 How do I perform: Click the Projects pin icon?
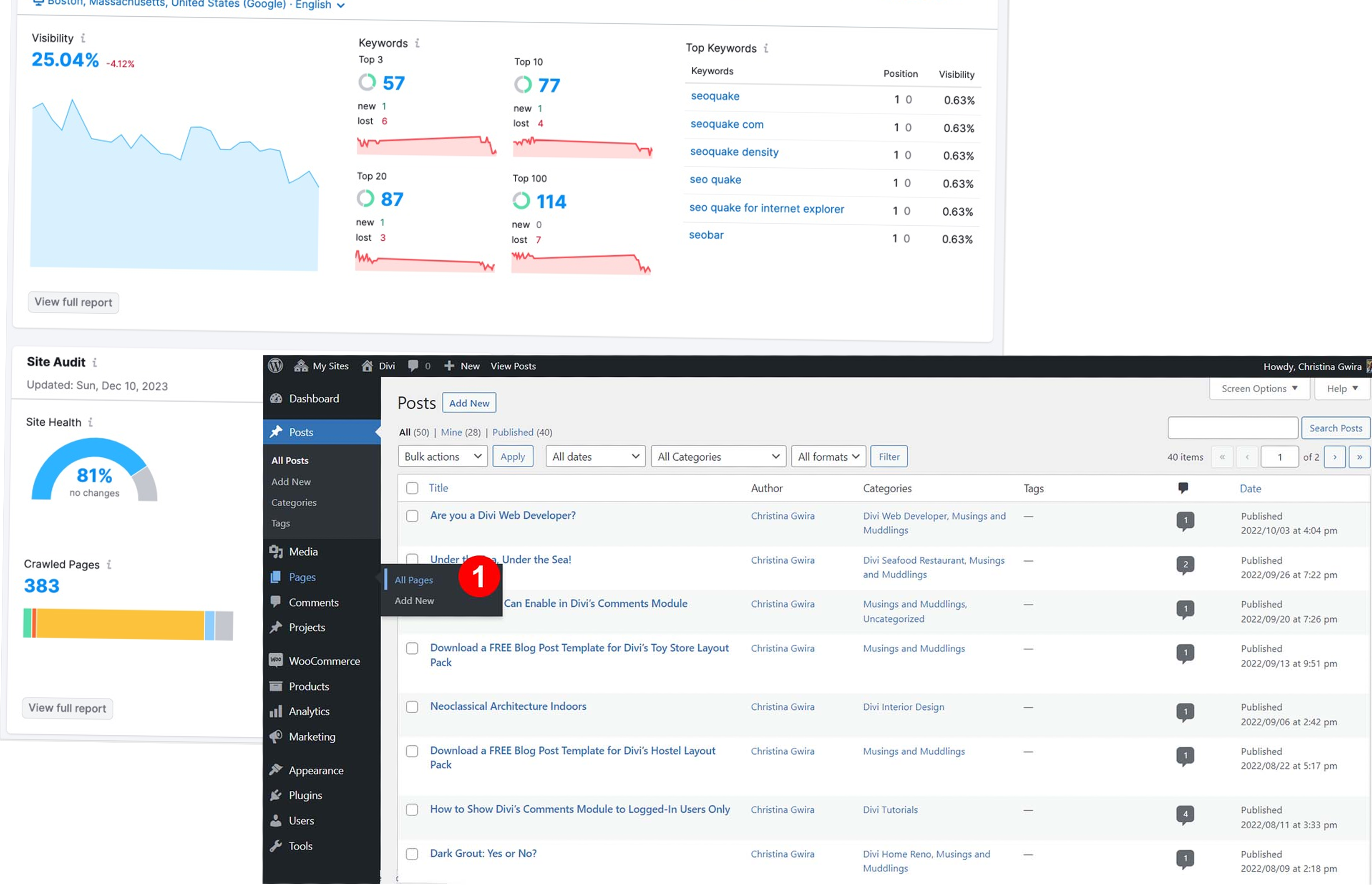276,627
